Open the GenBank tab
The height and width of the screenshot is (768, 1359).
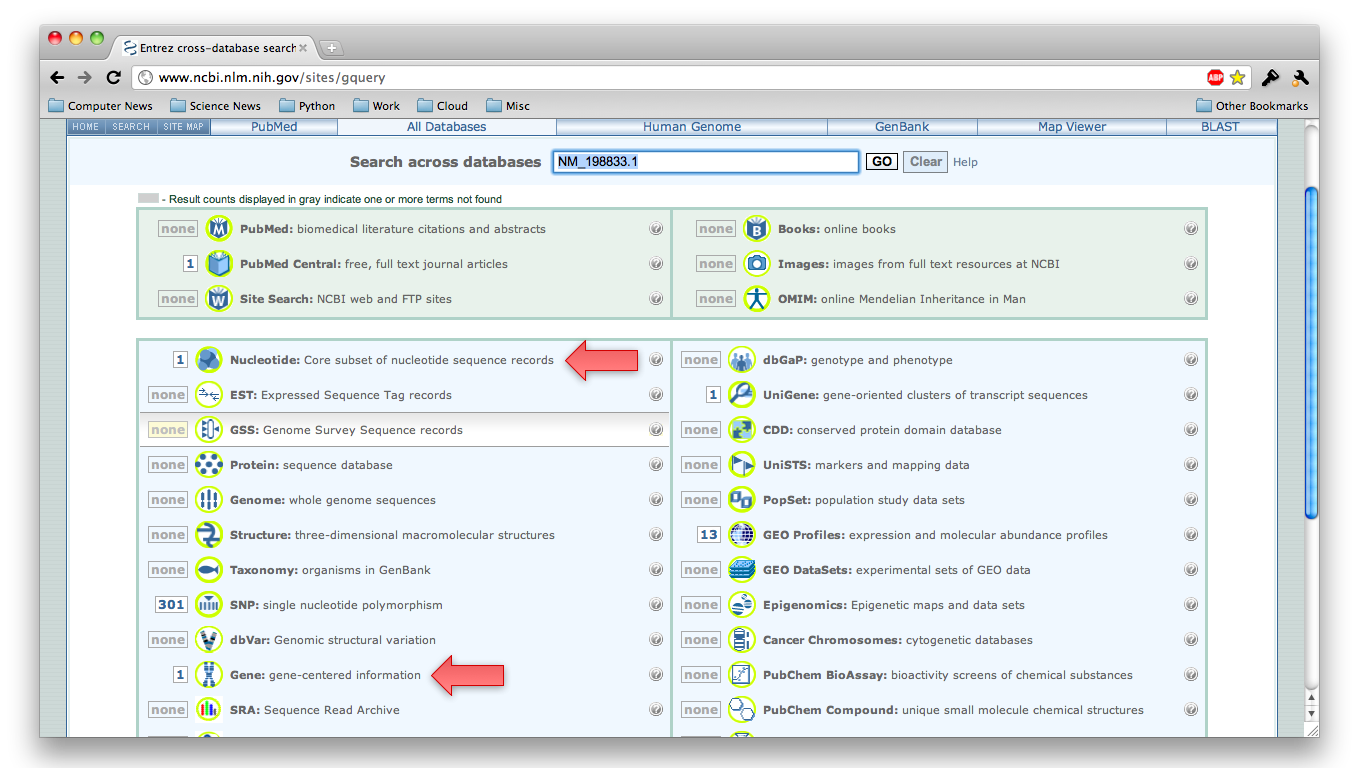point(902,127)
